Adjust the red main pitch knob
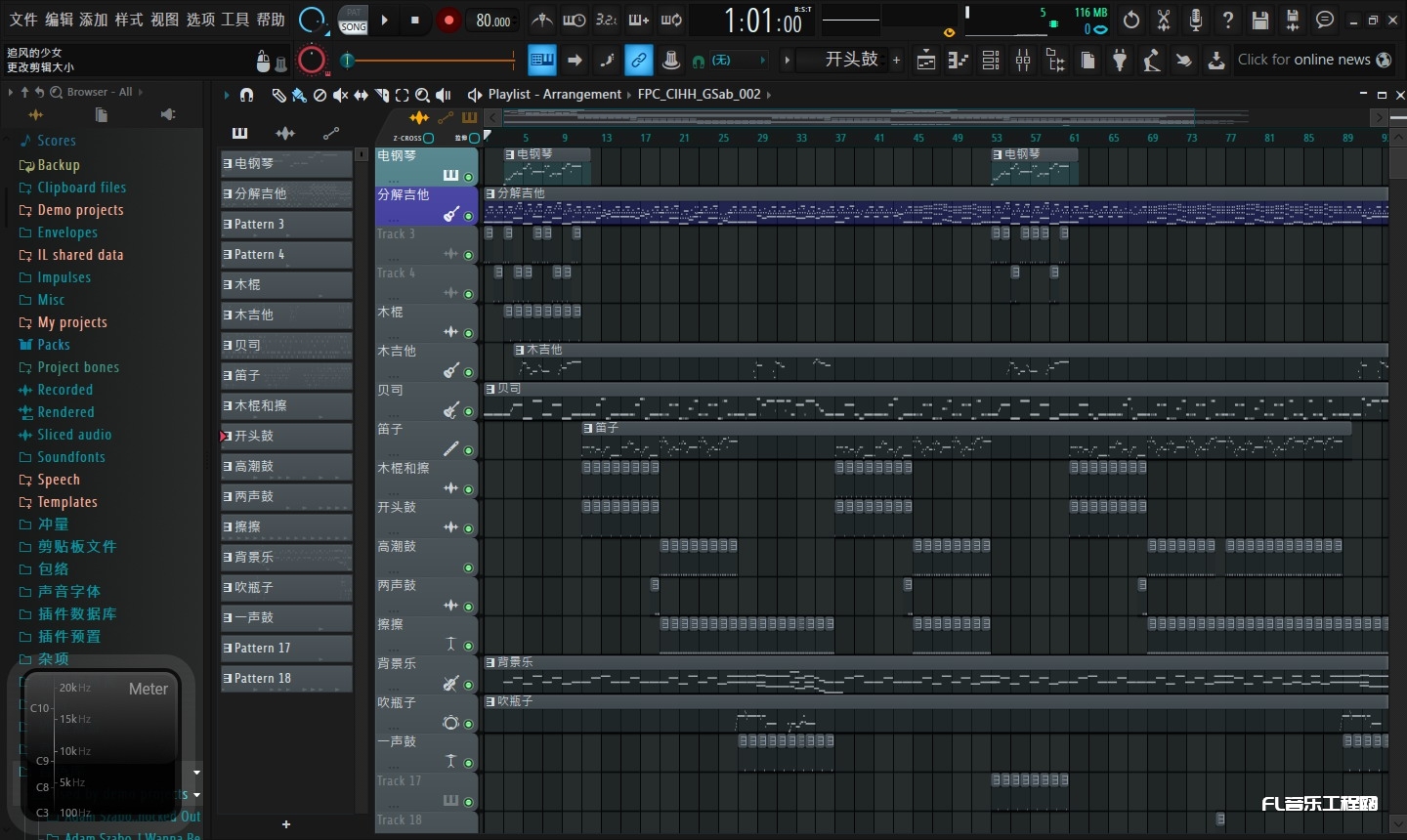 coord(312,61)
